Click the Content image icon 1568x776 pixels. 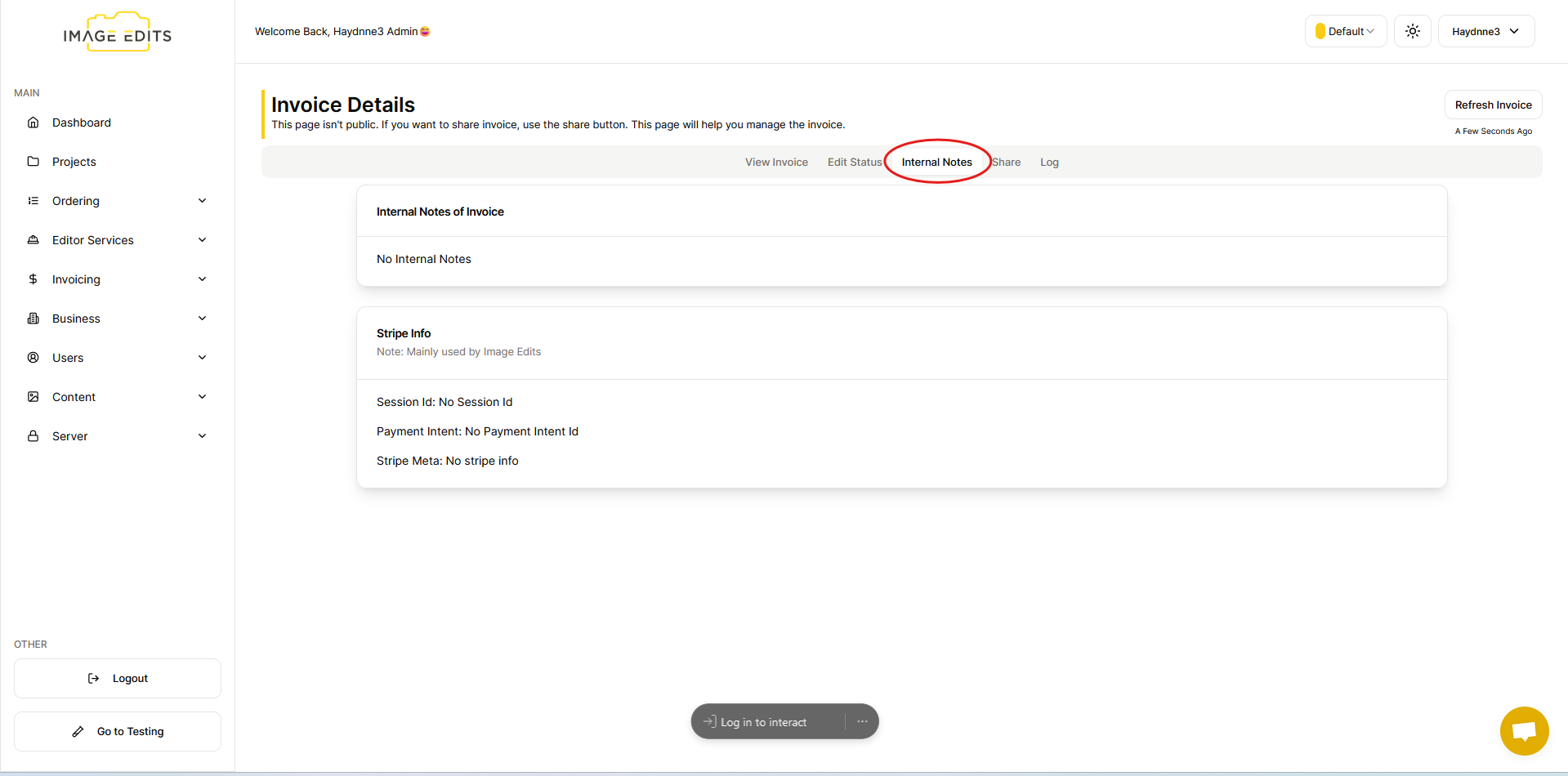tap(34, 397)
